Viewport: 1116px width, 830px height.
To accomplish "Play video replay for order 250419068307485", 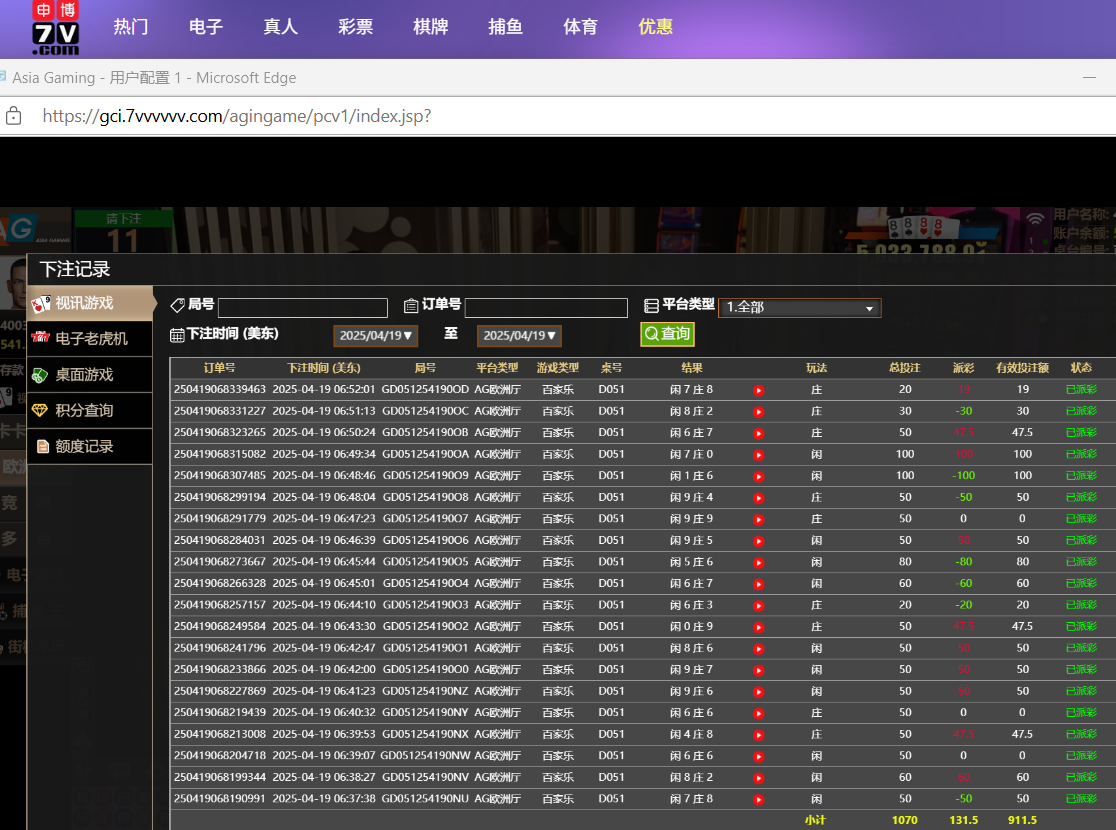I will pyautogui.click(x=758, y=476).
